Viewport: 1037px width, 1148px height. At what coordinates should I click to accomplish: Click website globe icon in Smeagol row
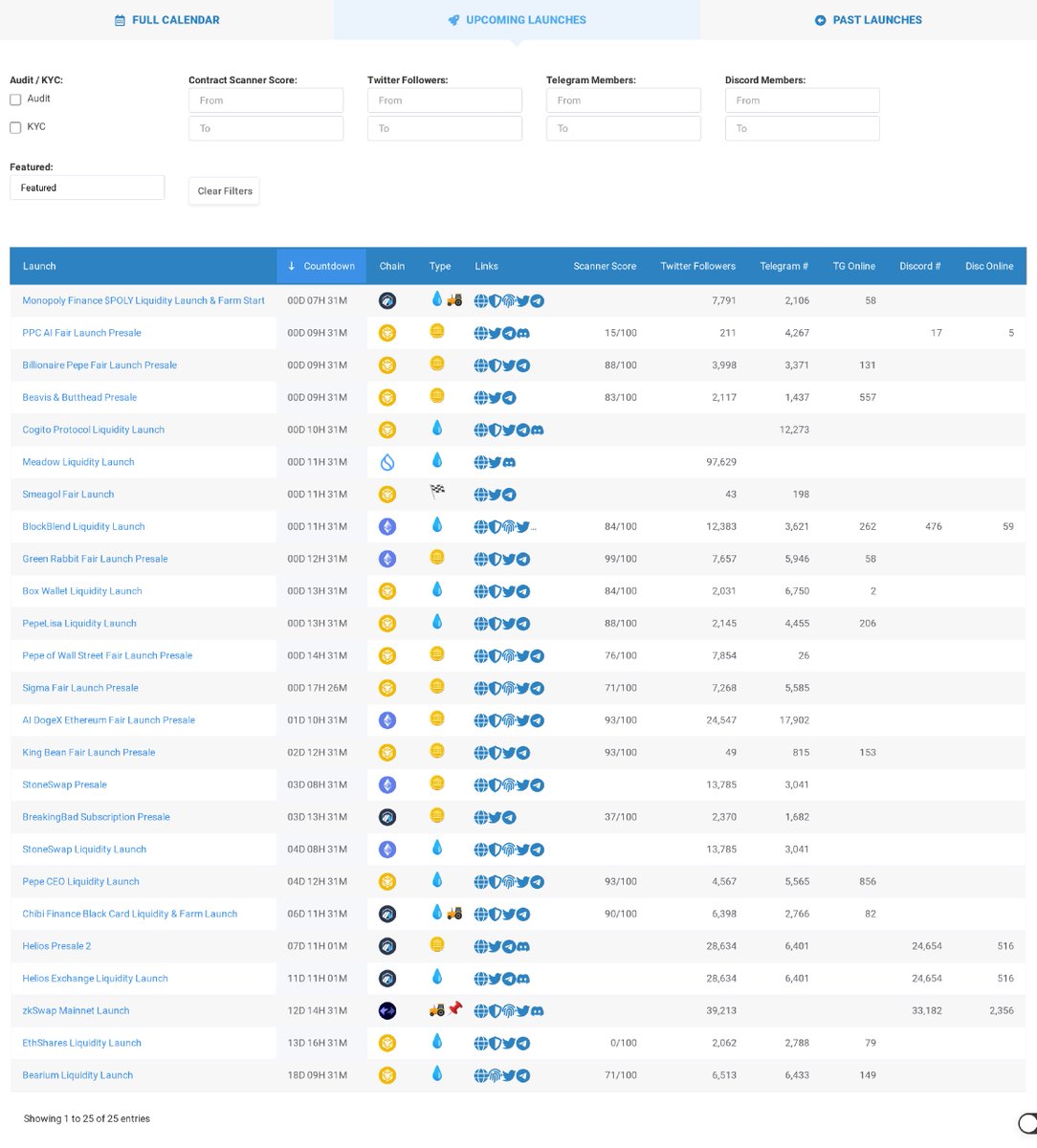pos(481,495)
